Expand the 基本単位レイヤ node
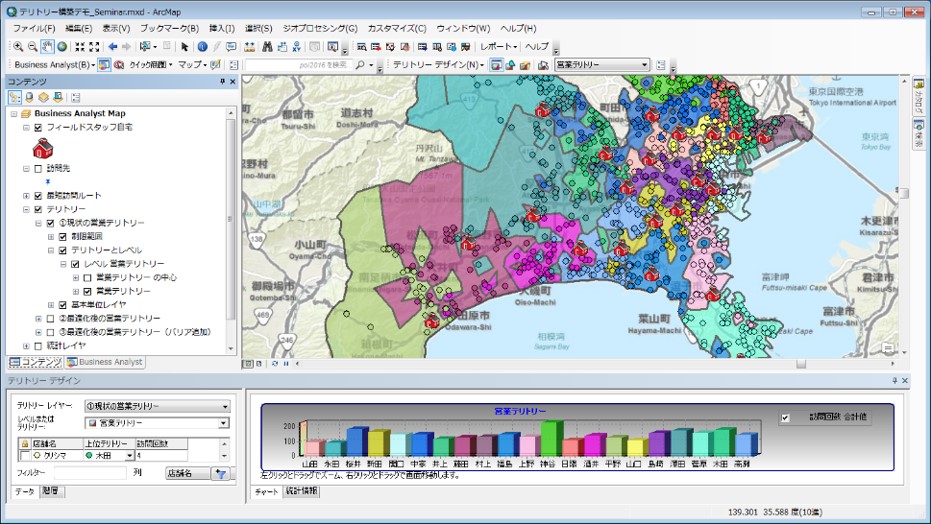The image size is (931, 524). [x=51, y=305]
